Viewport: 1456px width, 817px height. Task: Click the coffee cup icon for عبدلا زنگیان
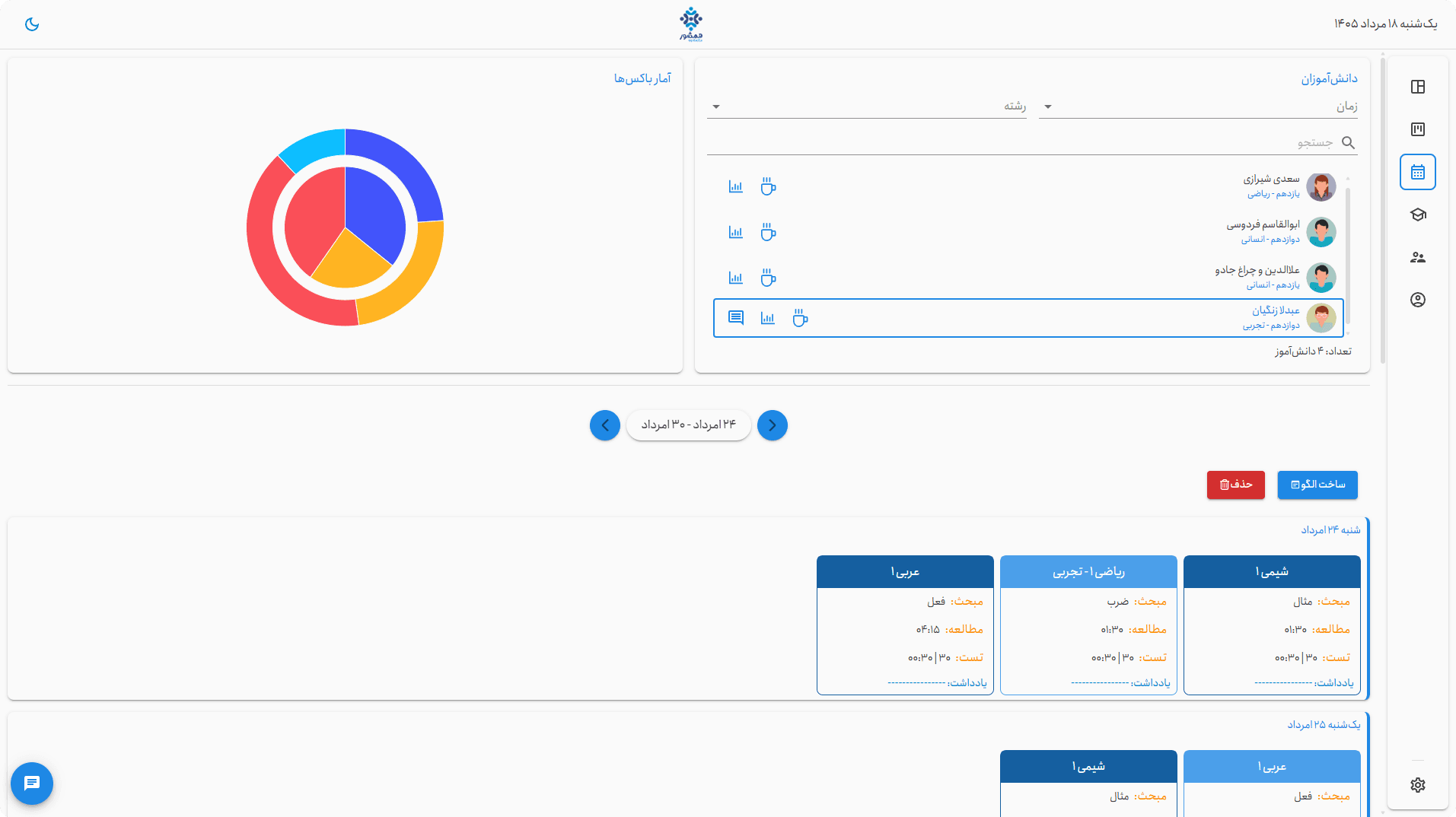[800, 318]
